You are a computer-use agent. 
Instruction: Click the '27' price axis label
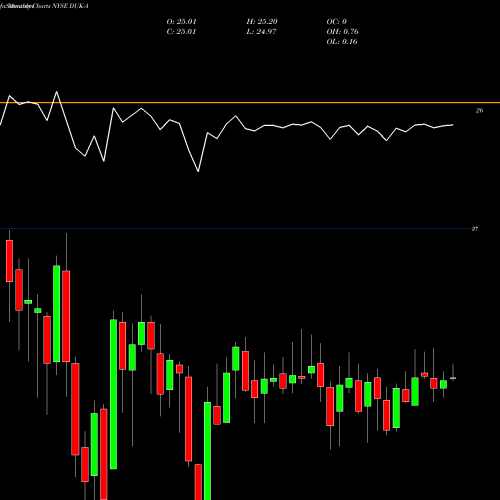[475, 229]
